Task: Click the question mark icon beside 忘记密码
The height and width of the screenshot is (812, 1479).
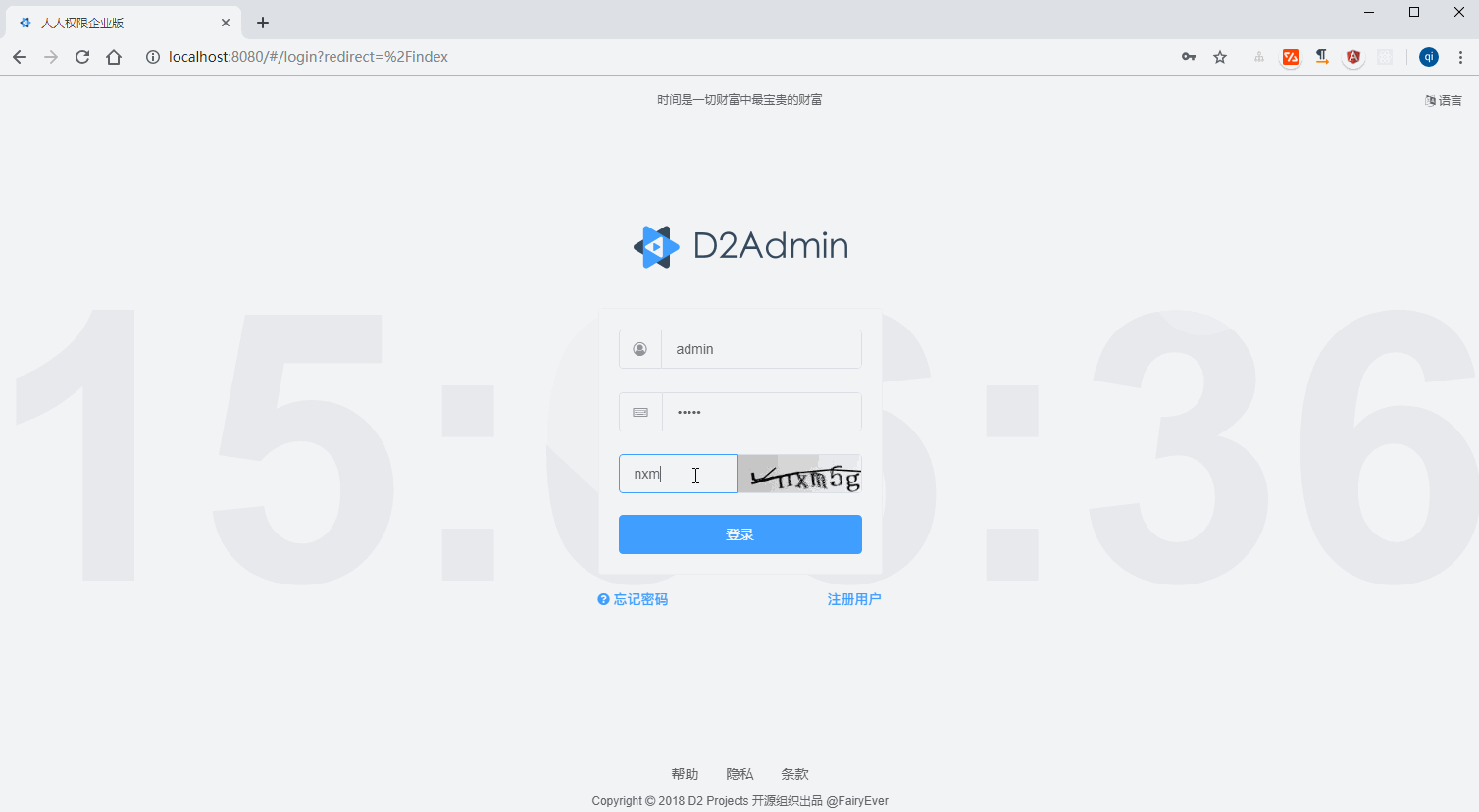Action: [x=601, y=598]
